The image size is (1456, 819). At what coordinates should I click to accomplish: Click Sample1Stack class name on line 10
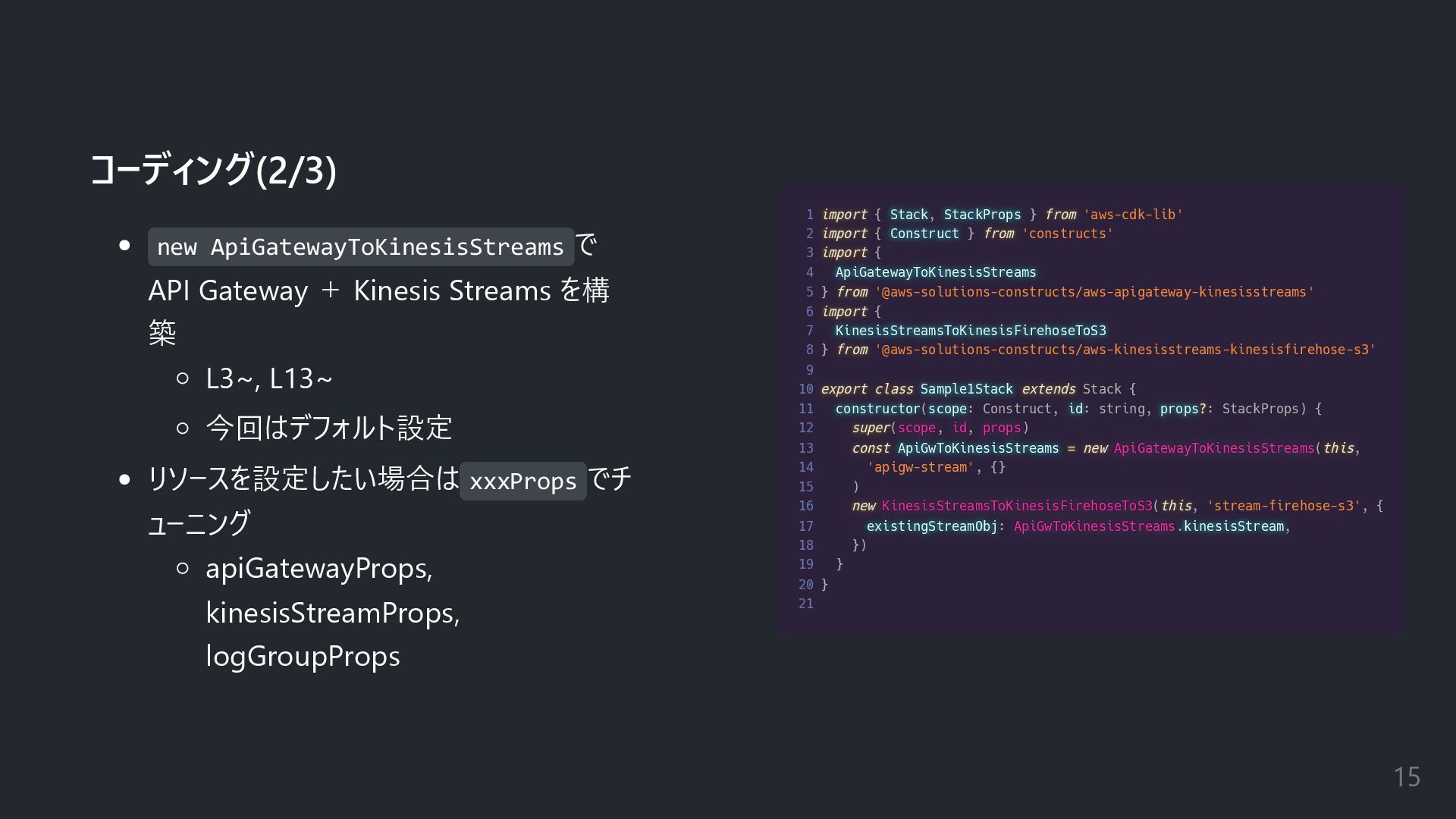[966, 389]
